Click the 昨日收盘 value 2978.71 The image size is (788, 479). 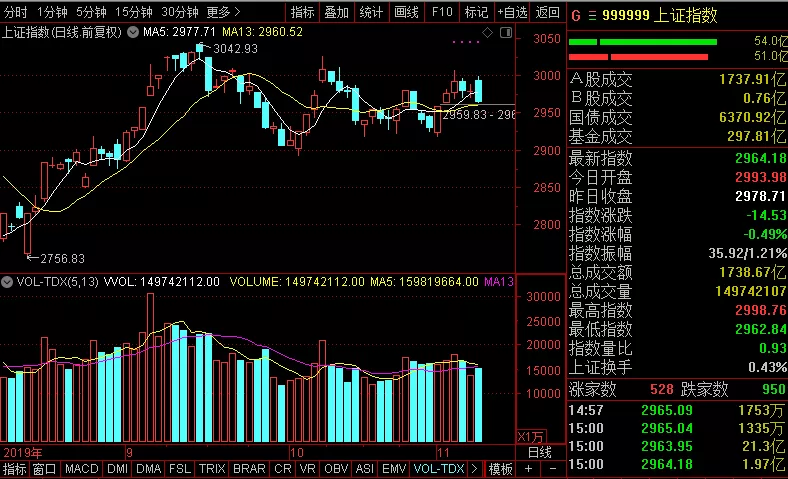pyautogui.click(x=760, y=197)
